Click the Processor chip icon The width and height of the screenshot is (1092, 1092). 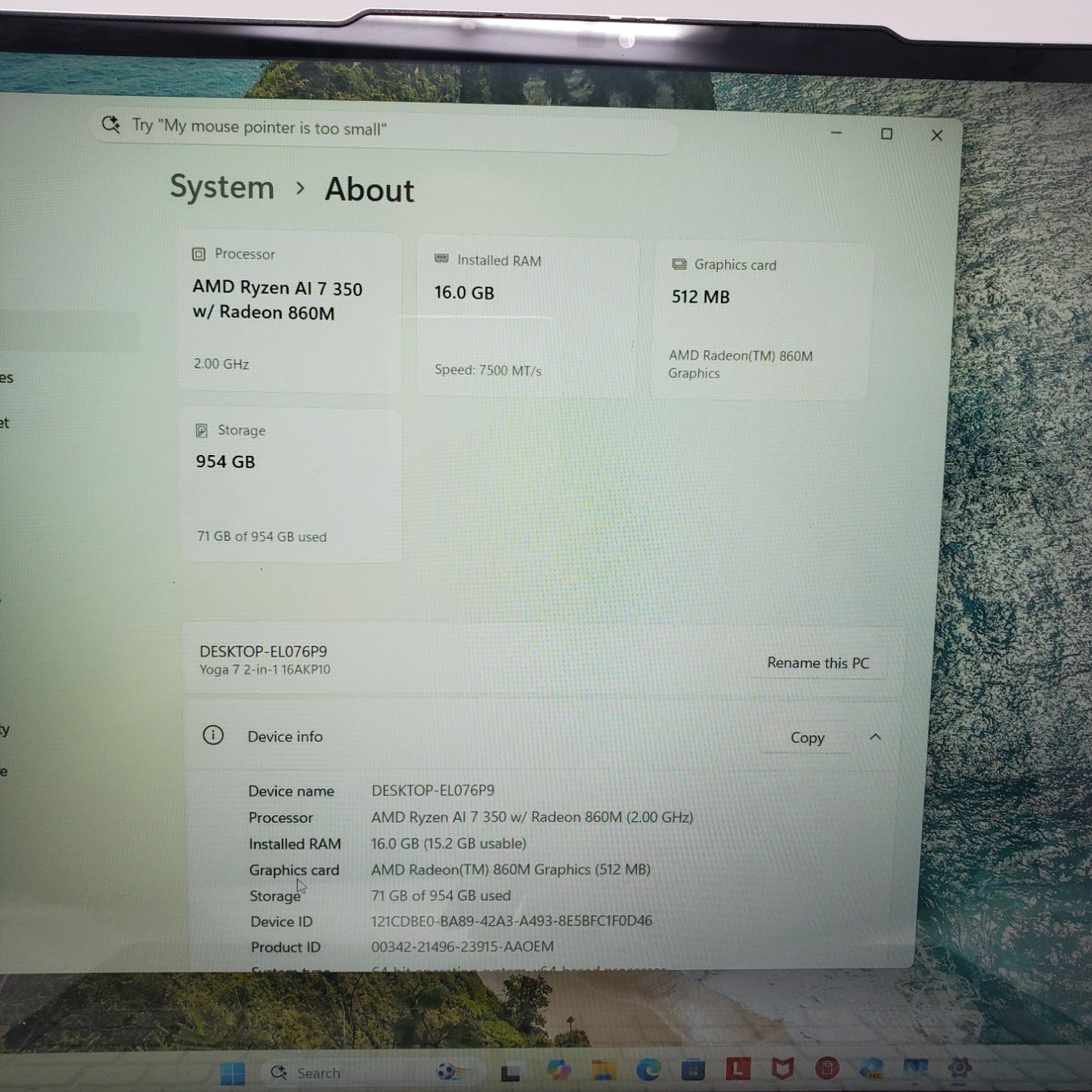pyautogui.click(x=199, y=254)
